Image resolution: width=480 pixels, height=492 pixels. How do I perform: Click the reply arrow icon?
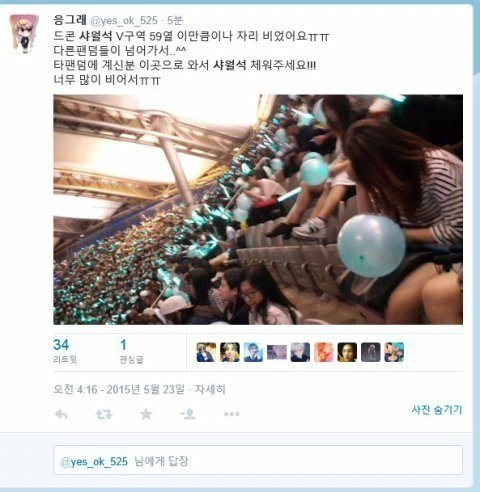point(61,414)
